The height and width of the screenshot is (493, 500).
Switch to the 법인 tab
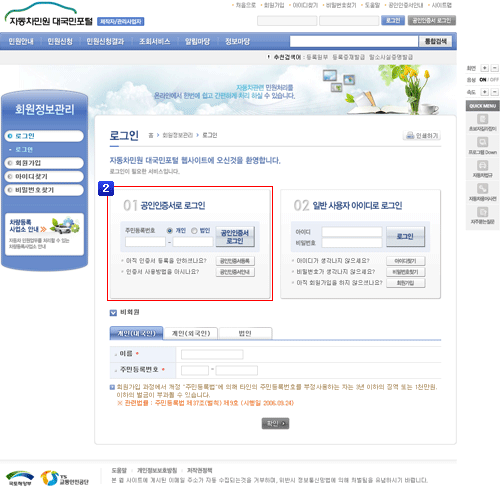tap(245, 333)
